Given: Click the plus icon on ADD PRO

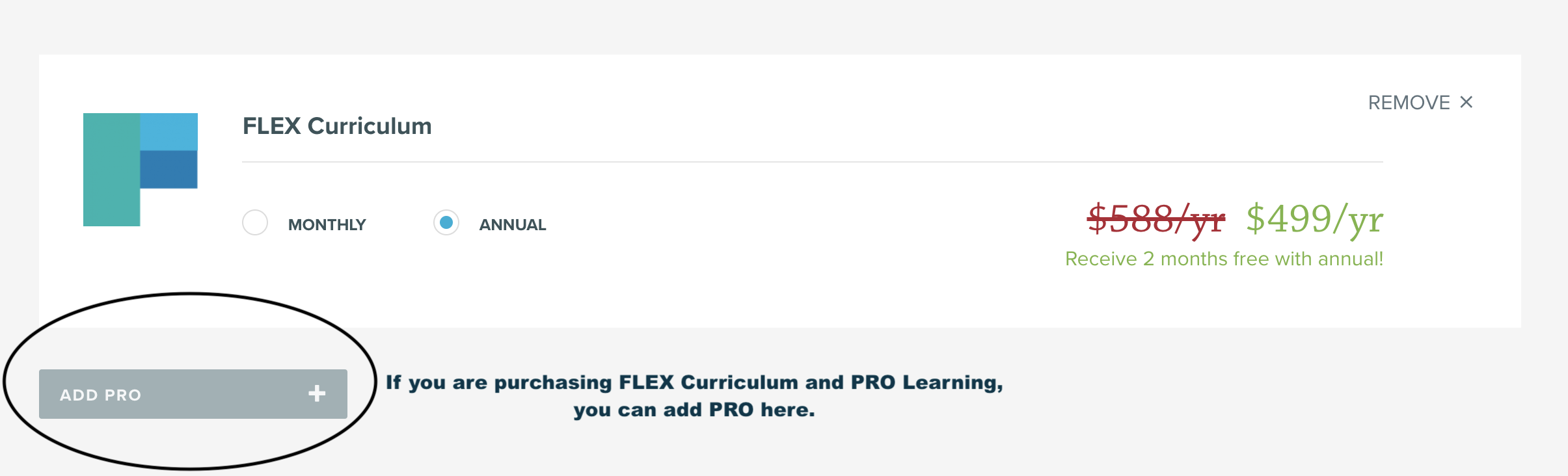Looking at the screenshot, I should pyautogui.click(x=317, y=393).
